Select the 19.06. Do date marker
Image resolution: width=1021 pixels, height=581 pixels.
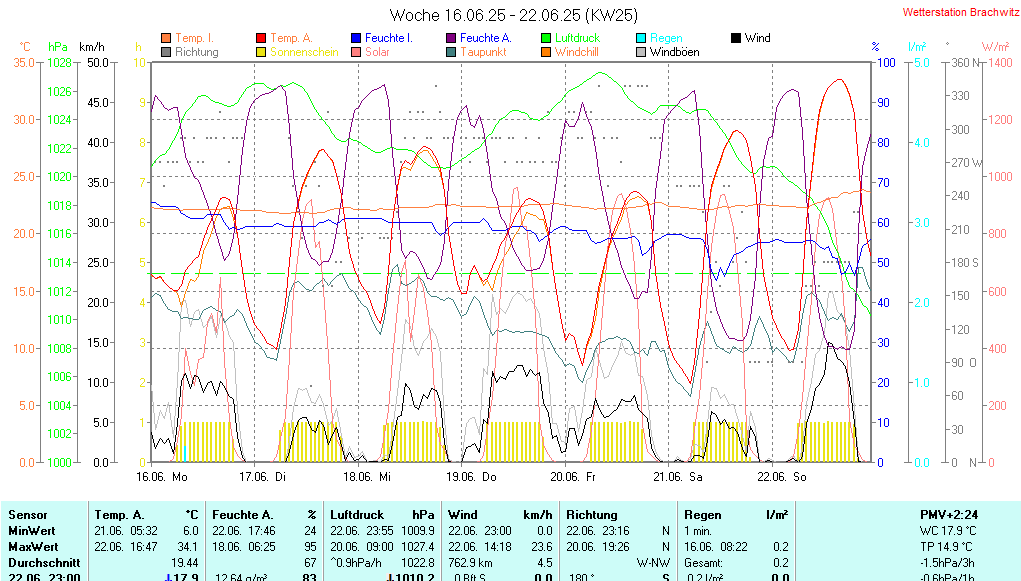click(470, 477)
